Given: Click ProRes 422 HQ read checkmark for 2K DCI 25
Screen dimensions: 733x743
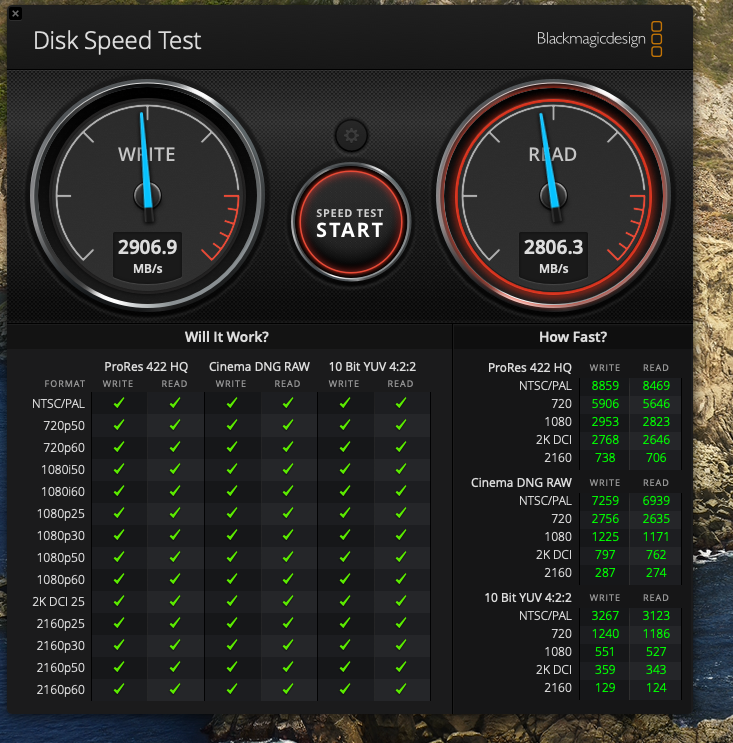Looking at the screenshot, I should click(175, 601).
